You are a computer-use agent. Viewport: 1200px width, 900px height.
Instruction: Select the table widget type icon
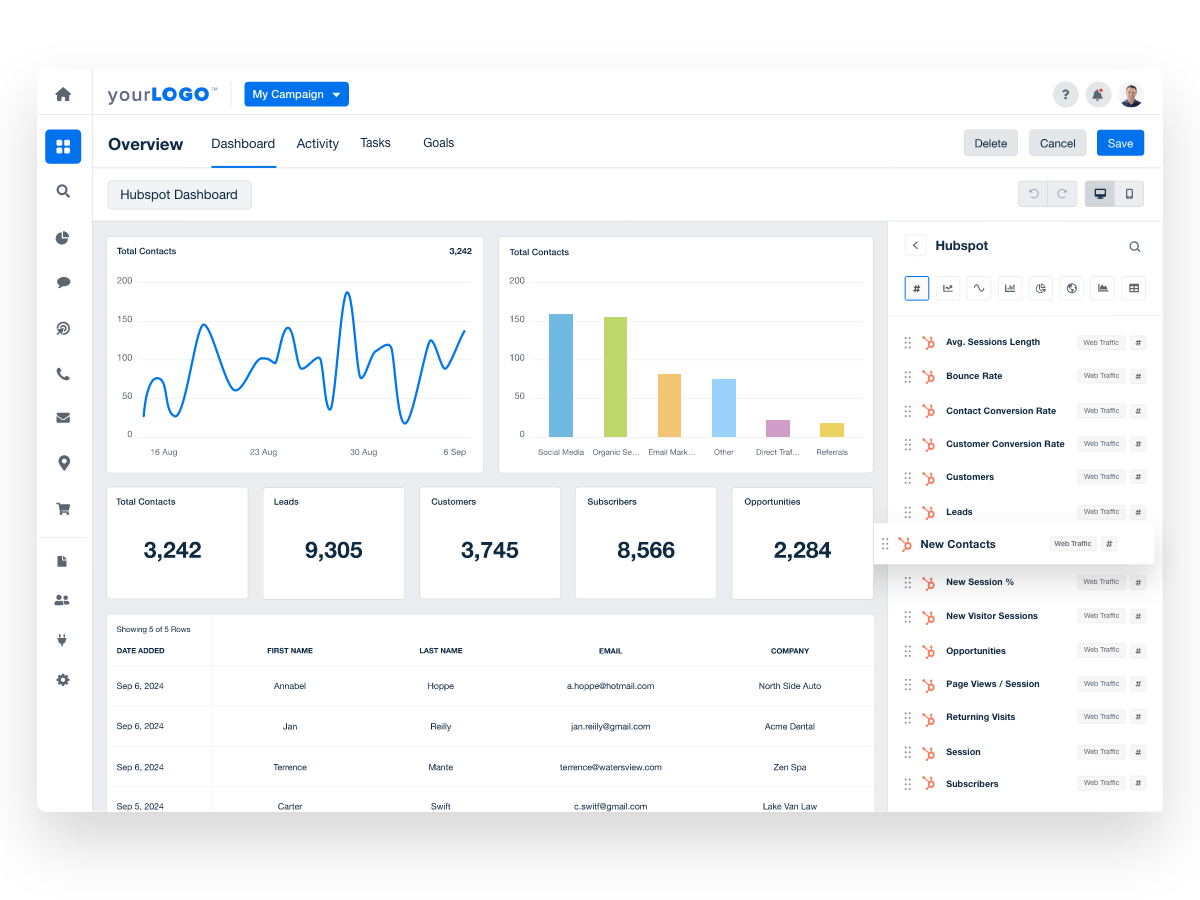tap(1133, 288)
